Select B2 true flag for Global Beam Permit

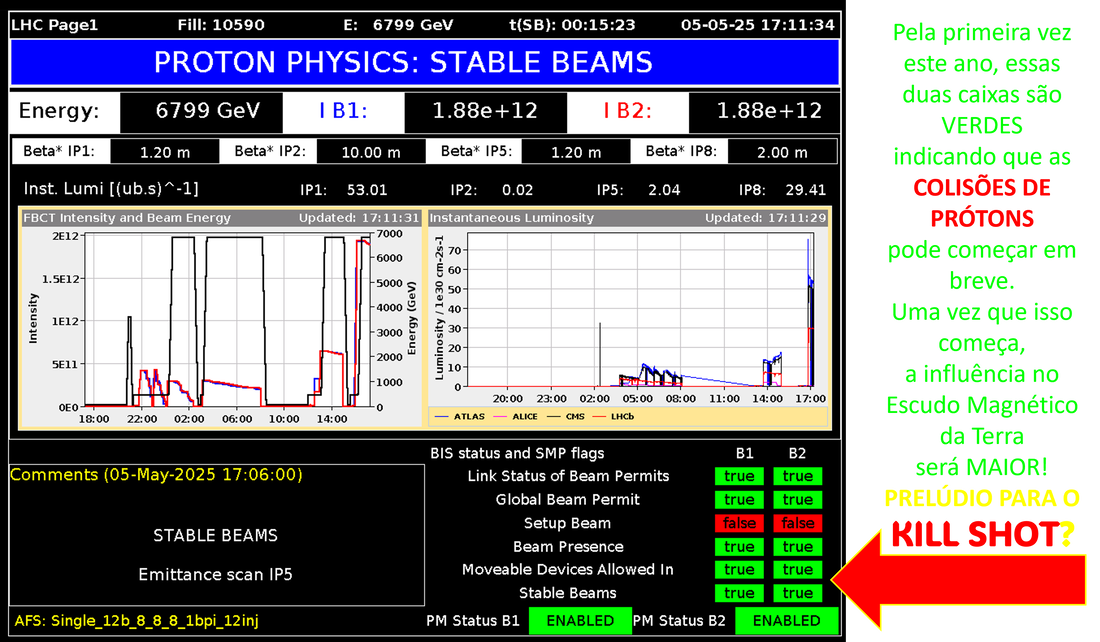(798, 500)
